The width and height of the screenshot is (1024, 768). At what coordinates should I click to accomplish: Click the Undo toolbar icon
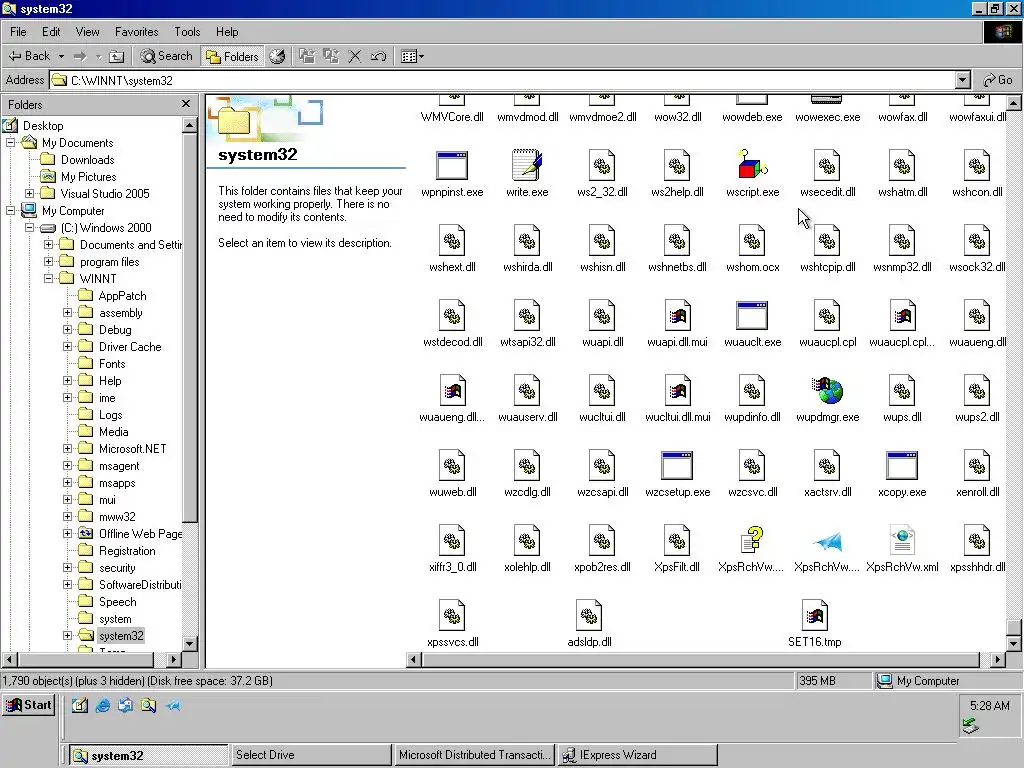click(x=379, y=56)
